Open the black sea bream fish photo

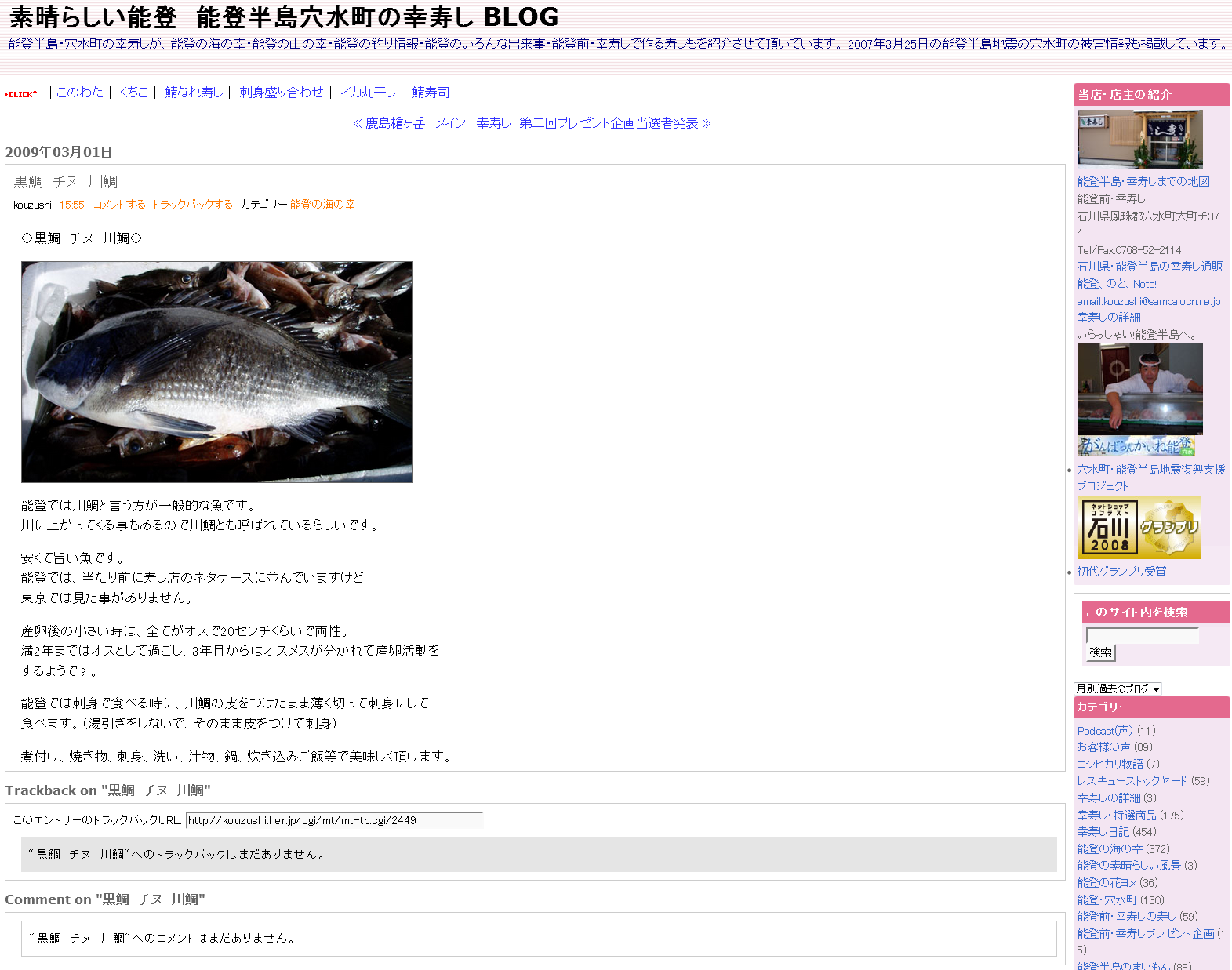(217, 372)
